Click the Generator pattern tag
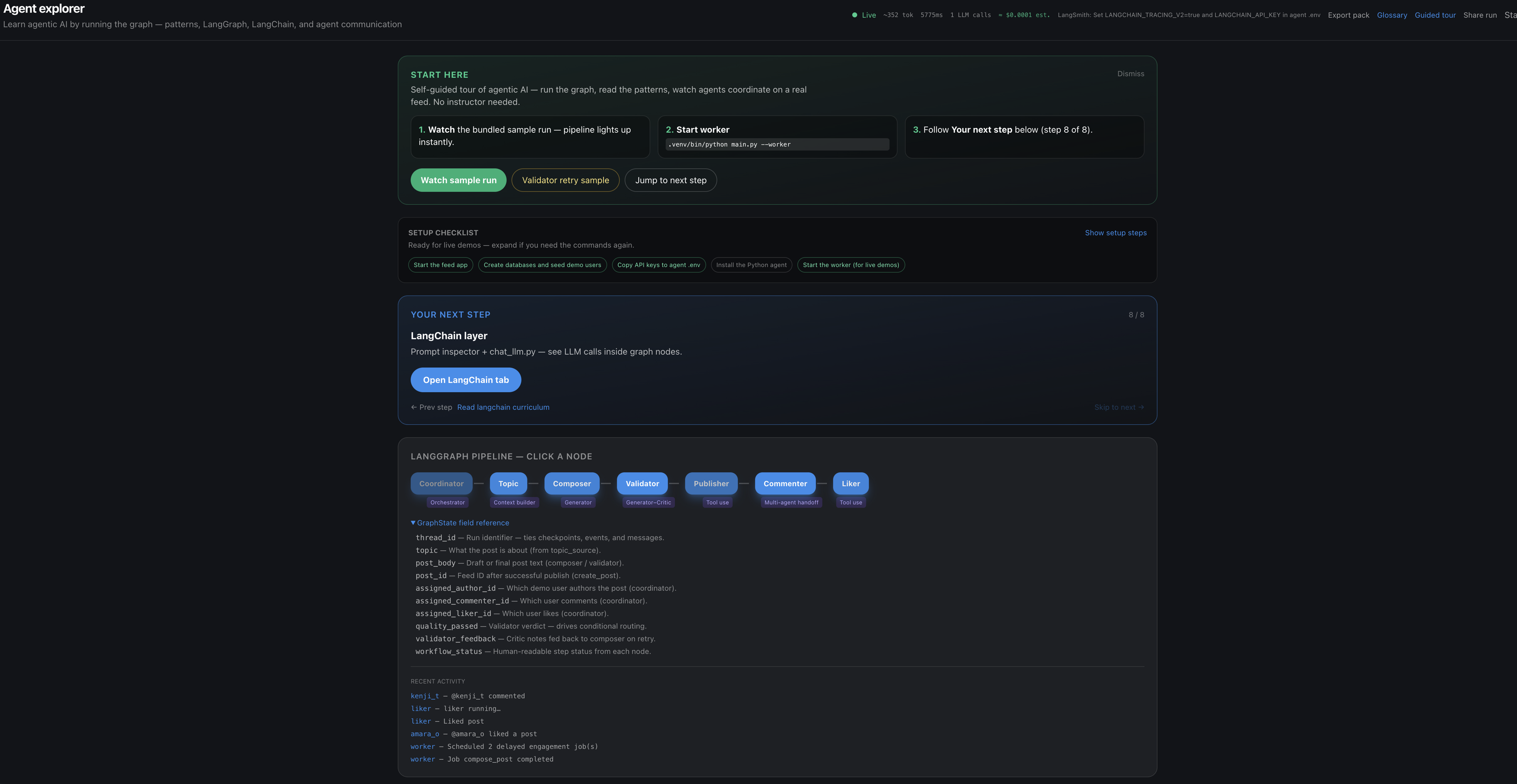The image size is (1517, 784). (x=578, y=502)
